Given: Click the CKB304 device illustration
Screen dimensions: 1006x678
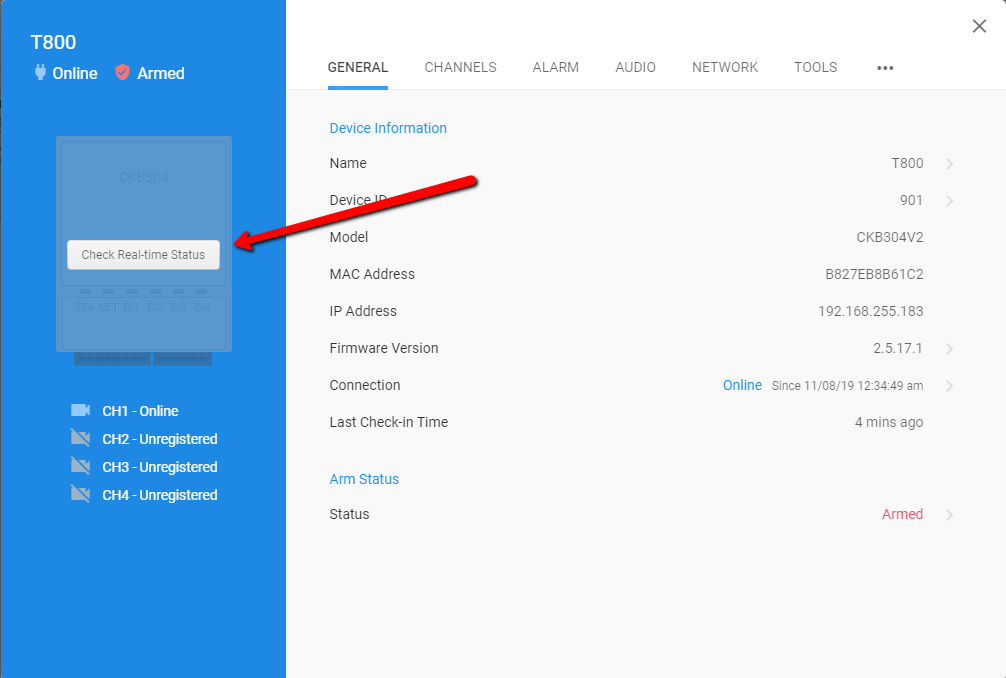Looking at the screenshot, I should 144,250.
